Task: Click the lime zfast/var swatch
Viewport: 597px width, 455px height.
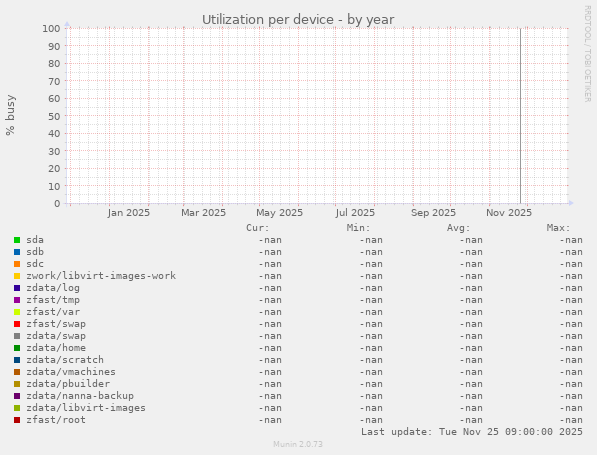Action: point(17,312)
